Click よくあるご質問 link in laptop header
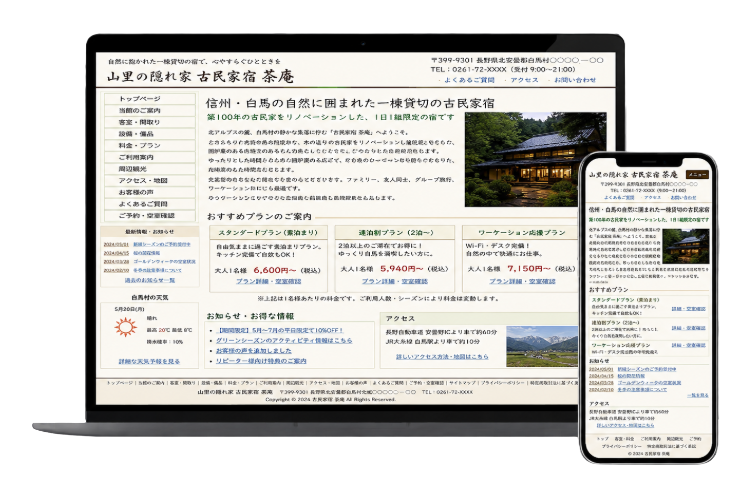Image resolution: width=752 pixels, height=497 pixels. (x=469, y=80)
